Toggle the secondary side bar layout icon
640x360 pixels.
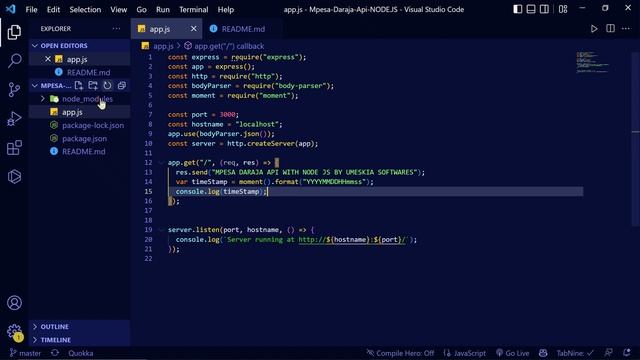pos(544,9)
